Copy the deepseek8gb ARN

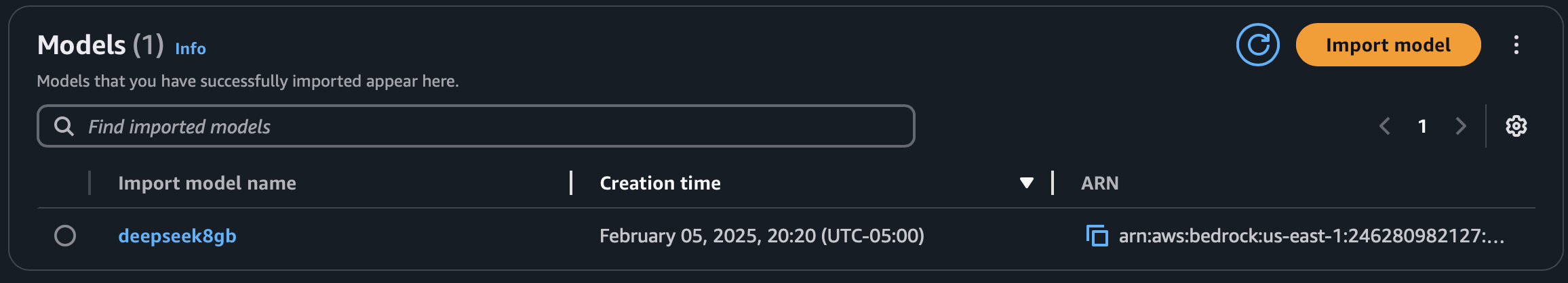[1097, 236]
